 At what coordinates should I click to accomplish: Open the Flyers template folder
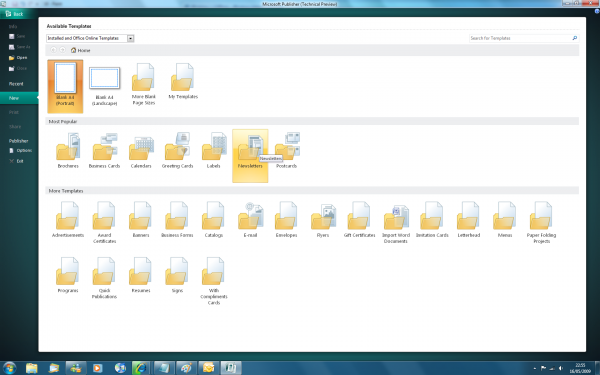(x=323, y=220)
